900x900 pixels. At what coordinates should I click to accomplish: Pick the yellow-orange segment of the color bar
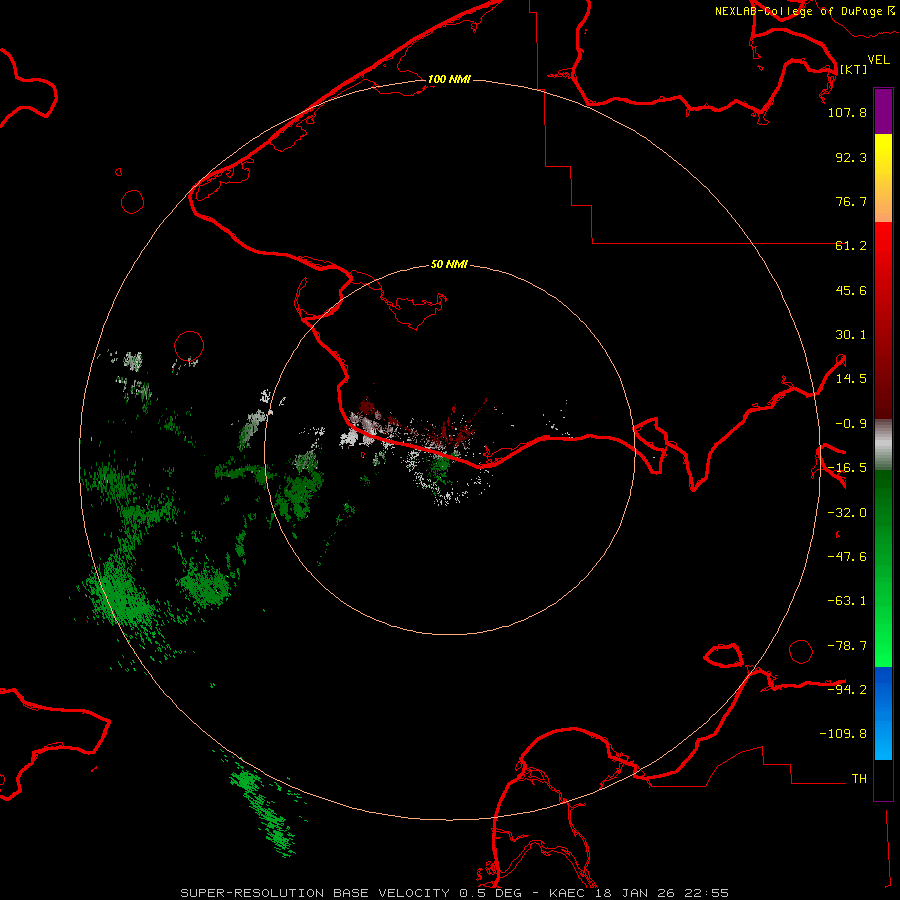(883, 178)
